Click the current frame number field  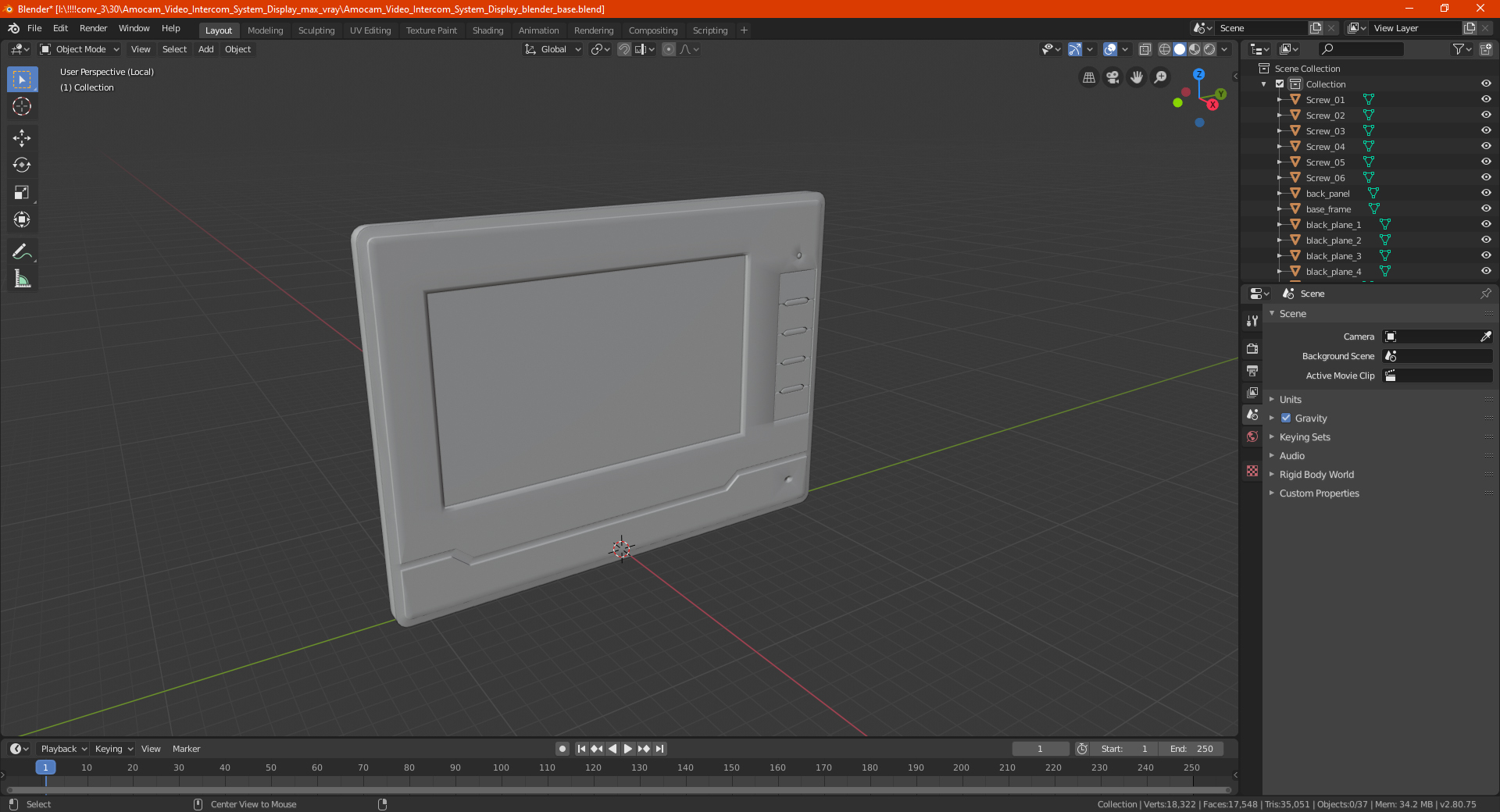pos(1040,749)
